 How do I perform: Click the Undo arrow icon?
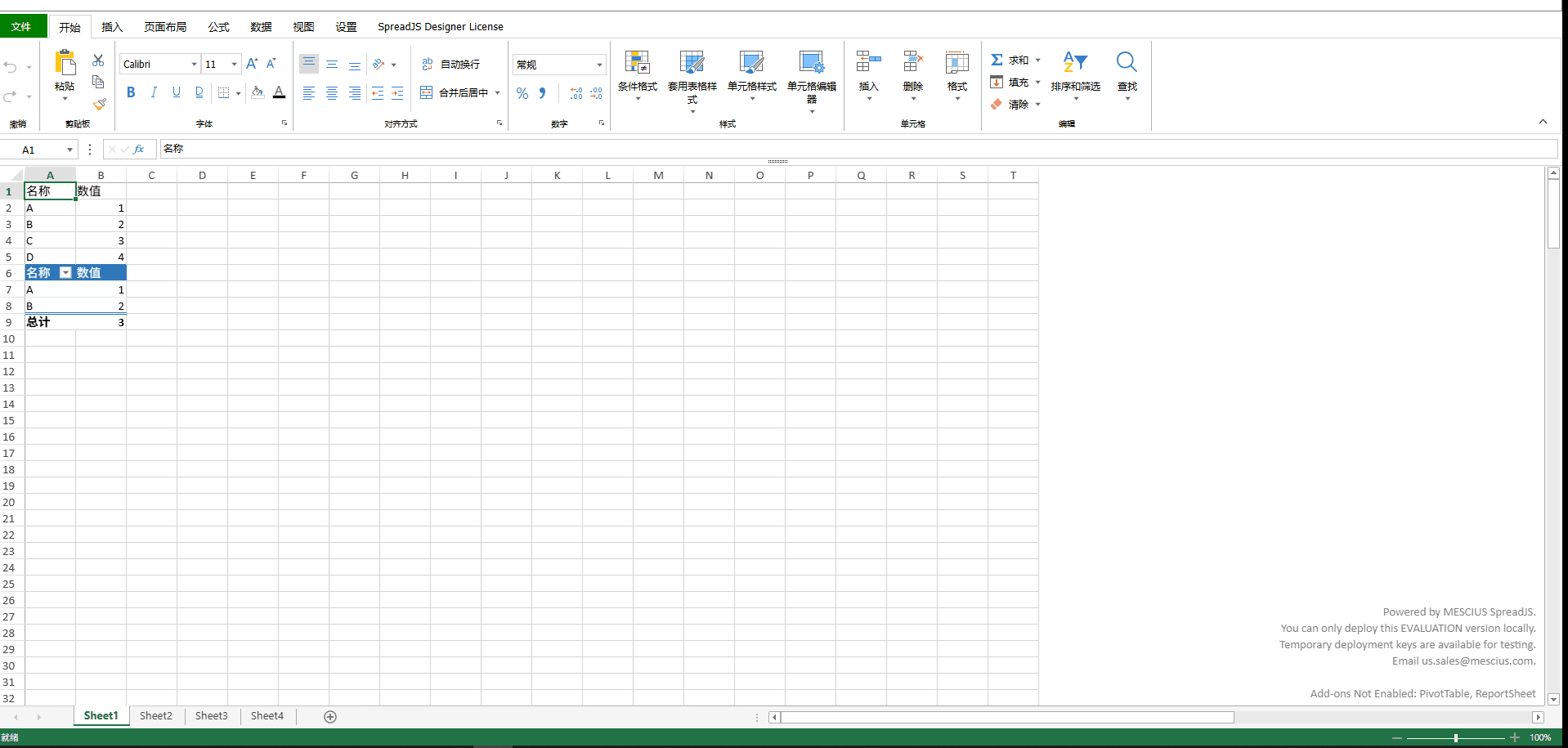point(11,67)
